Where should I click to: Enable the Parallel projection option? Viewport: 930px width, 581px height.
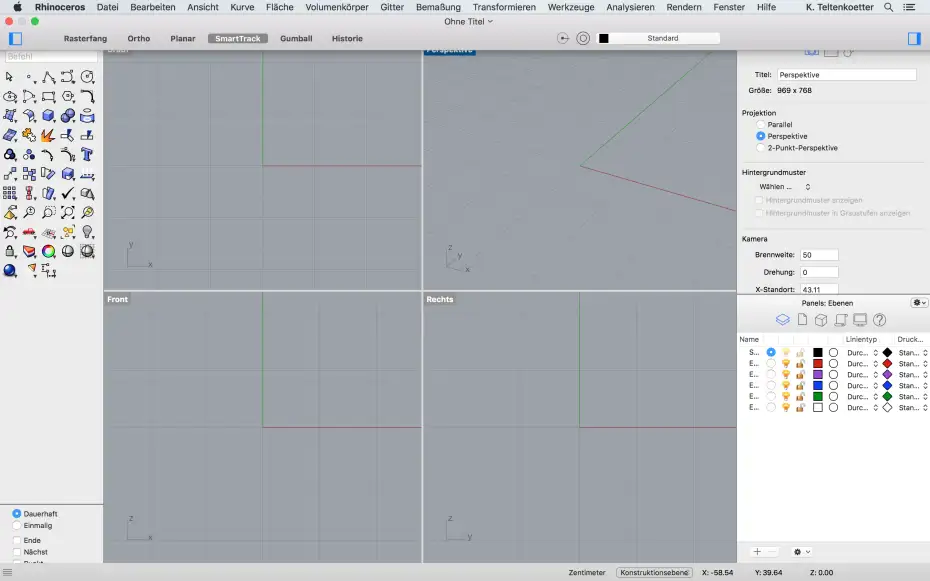click(760, 125)
